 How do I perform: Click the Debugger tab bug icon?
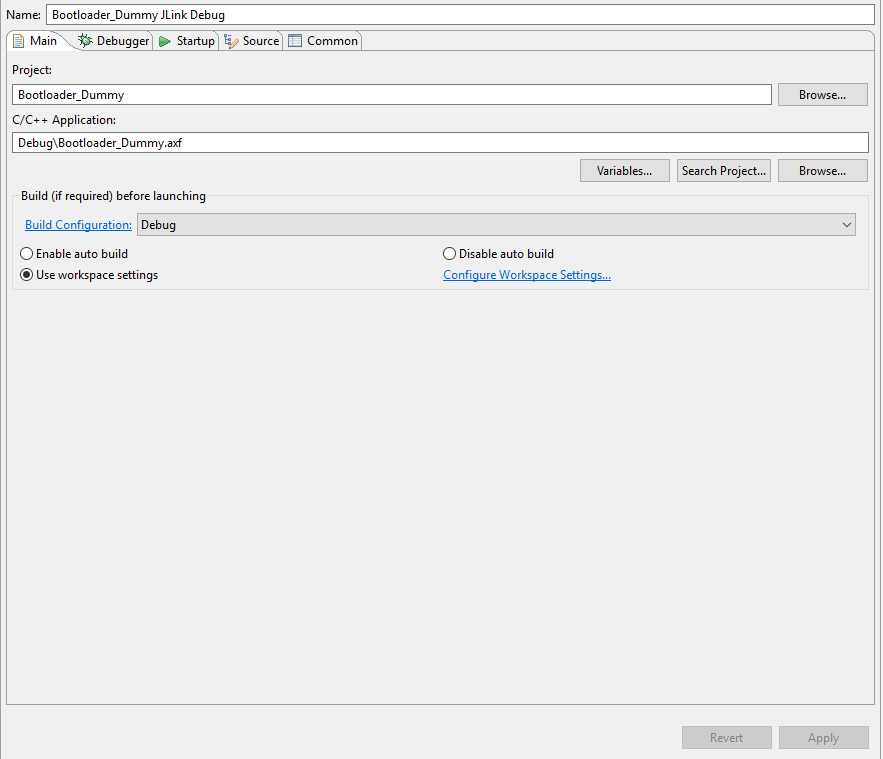click(x=85, y=41)
